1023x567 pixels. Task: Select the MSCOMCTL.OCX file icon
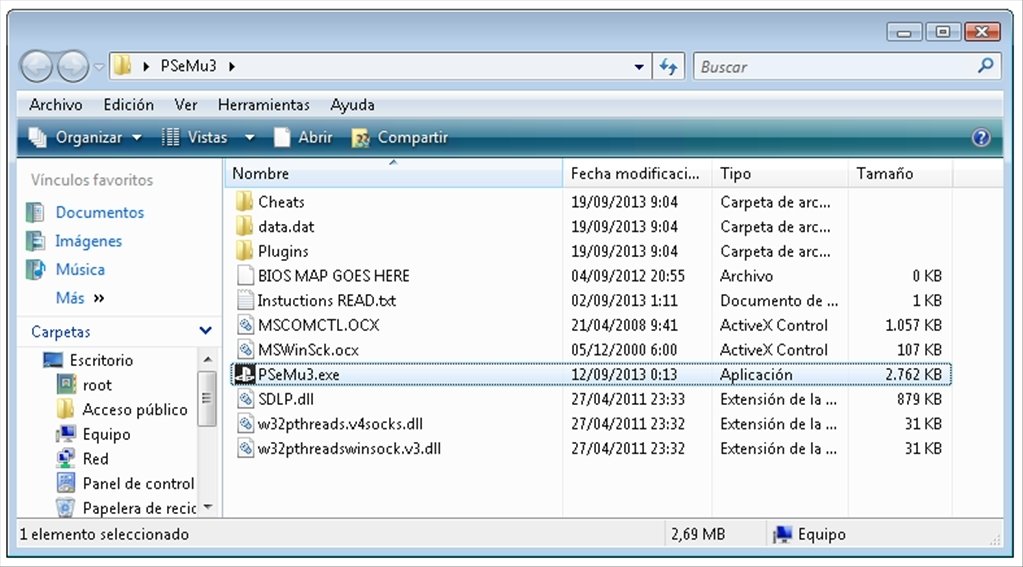245,325
